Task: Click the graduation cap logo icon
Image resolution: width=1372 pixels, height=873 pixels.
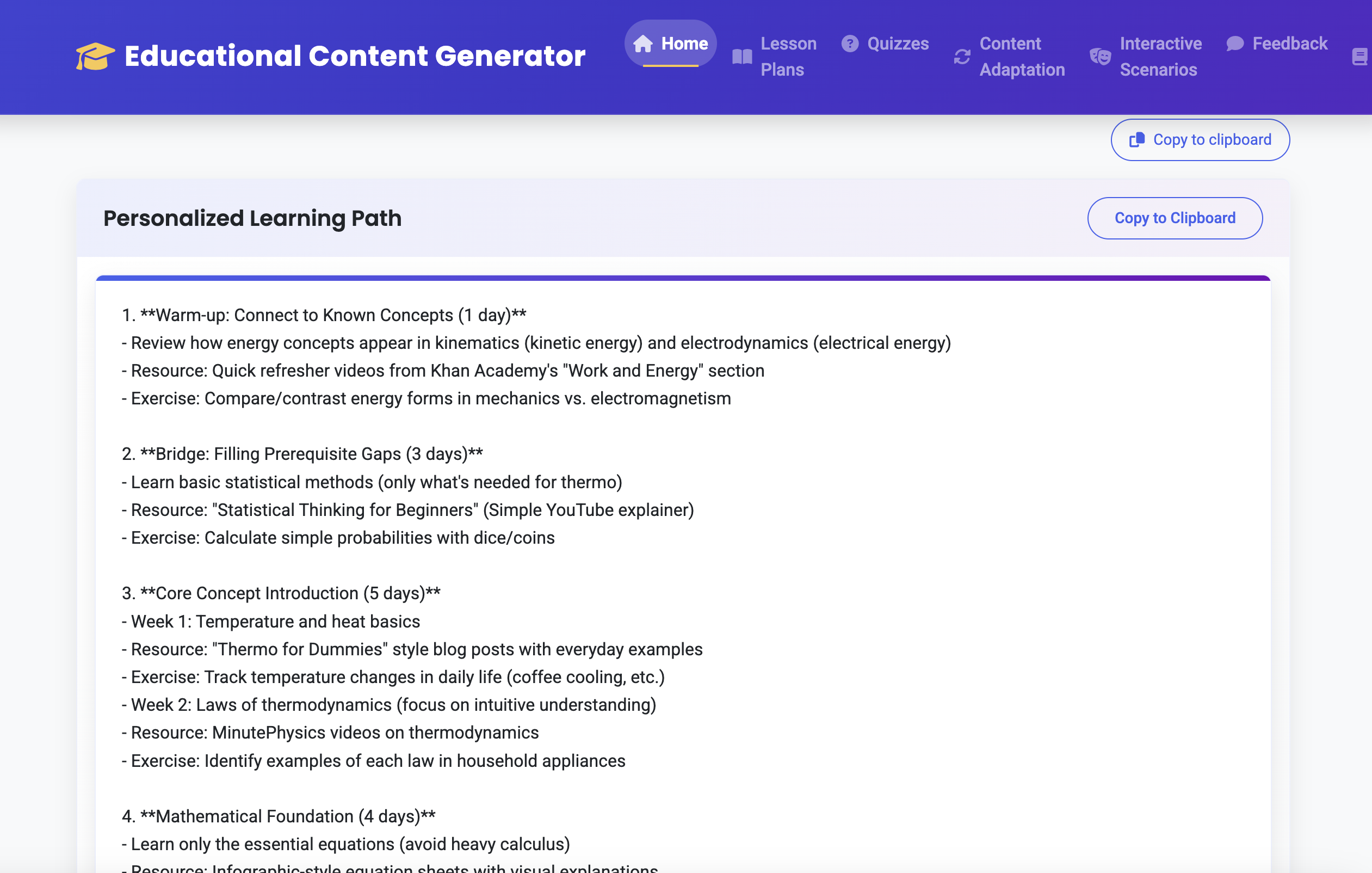Action: click(95, 57)
